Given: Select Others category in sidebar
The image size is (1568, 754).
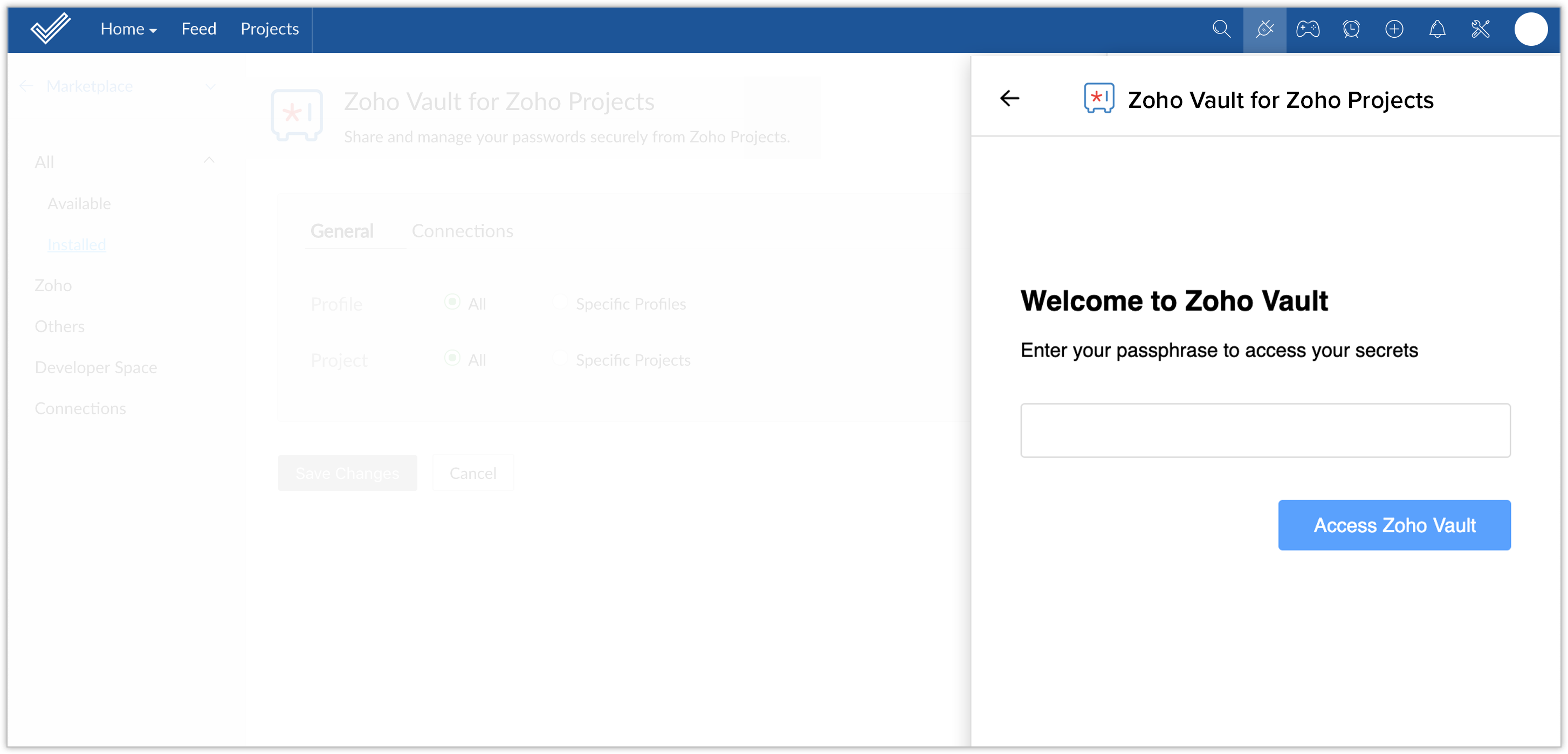Looking at the screenshot, I should tap(60, 326).
